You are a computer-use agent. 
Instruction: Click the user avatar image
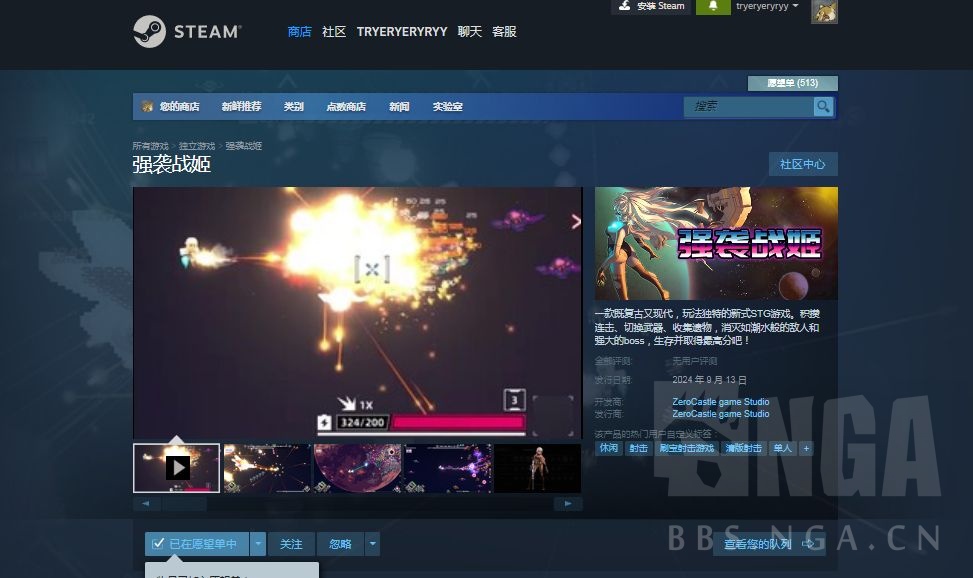pos(824,11)
